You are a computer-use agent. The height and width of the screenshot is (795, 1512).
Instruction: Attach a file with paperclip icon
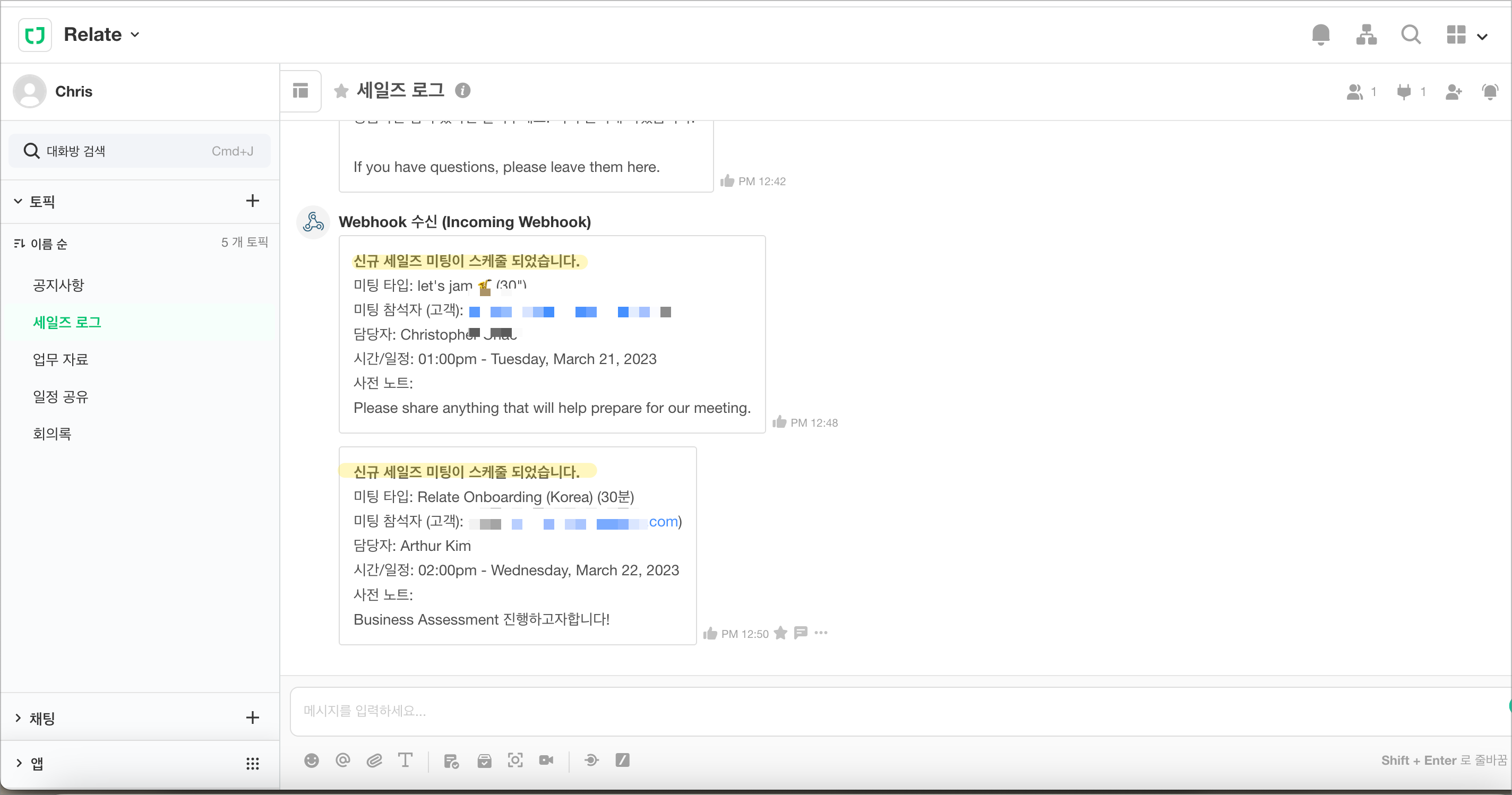click(x=374, y=761)
